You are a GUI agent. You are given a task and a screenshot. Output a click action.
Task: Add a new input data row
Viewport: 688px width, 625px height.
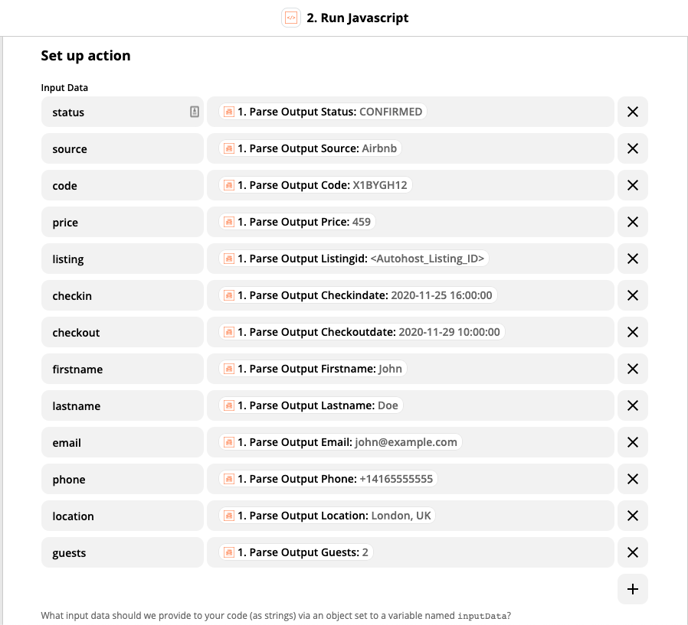point(632,589)
